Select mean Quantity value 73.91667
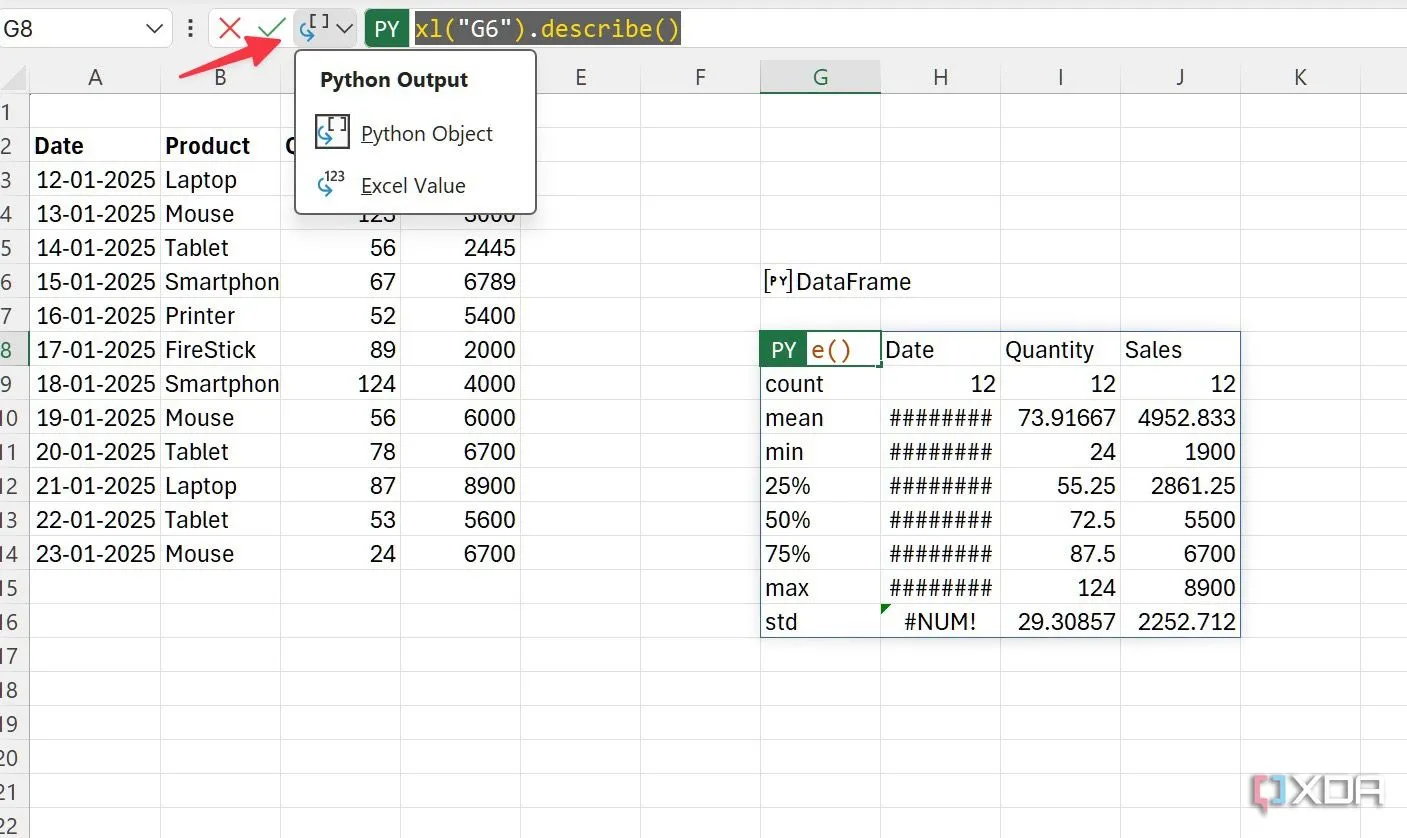This screenshot has width=1407, height=838. [1060, 417]
